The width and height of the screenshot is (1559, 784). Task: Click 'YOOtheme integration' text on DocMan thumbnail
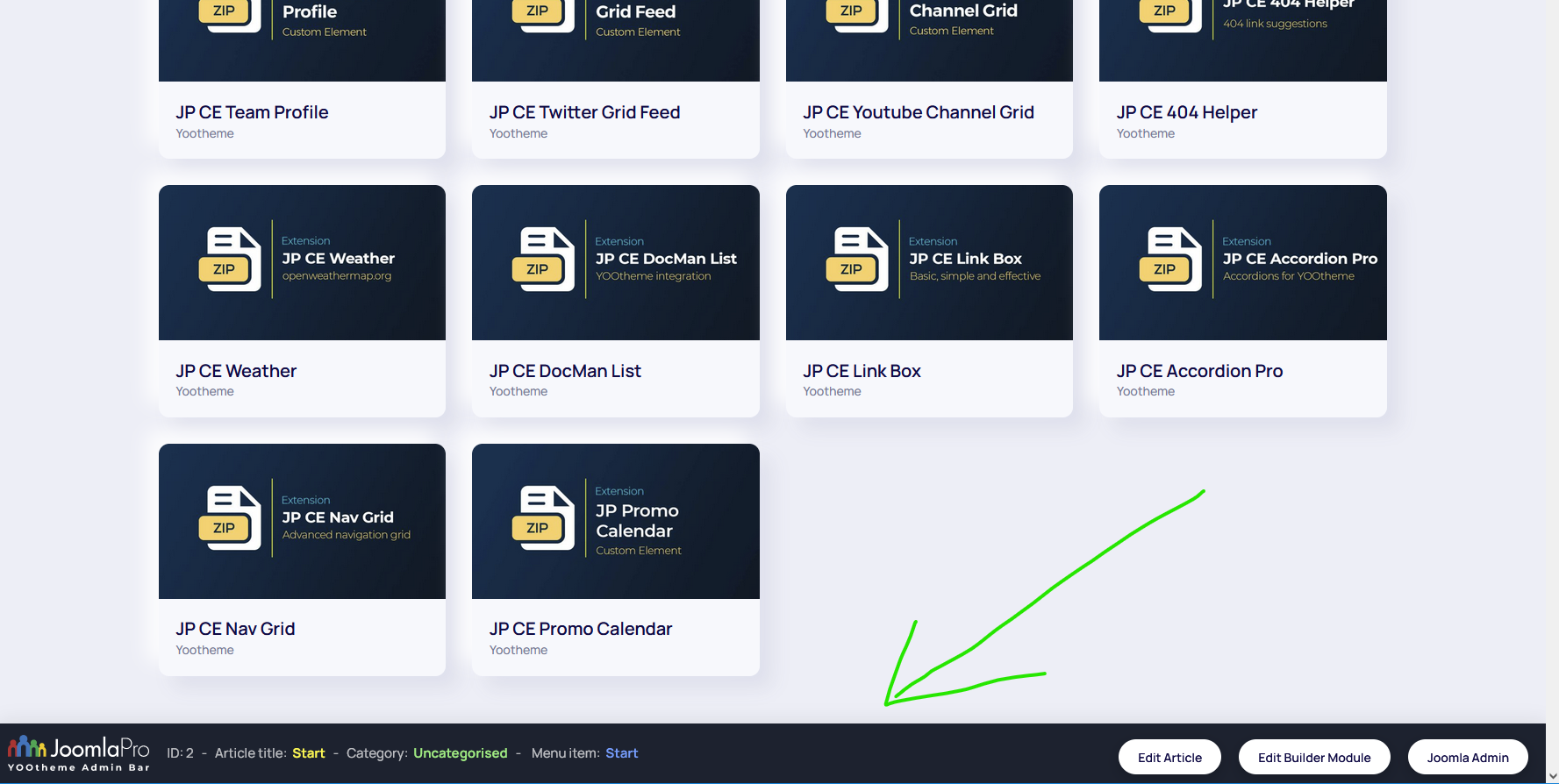click(654, 276)
